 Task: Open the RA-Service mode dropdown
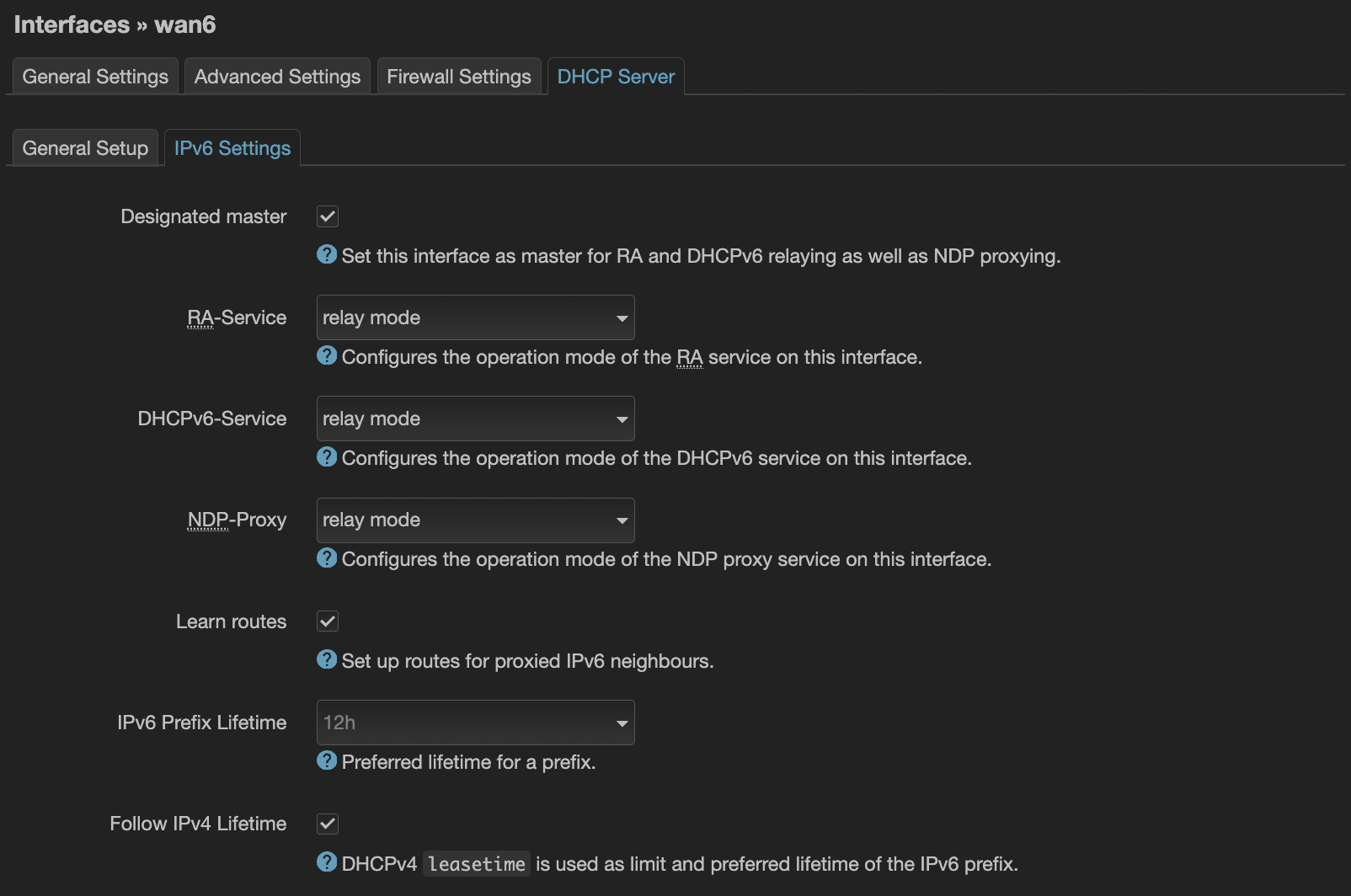475,317
